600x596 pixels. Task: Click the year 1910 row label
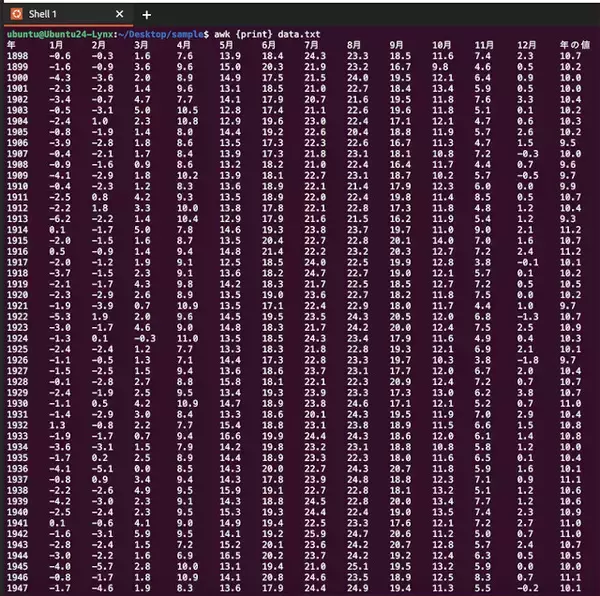tap(18, 186)
